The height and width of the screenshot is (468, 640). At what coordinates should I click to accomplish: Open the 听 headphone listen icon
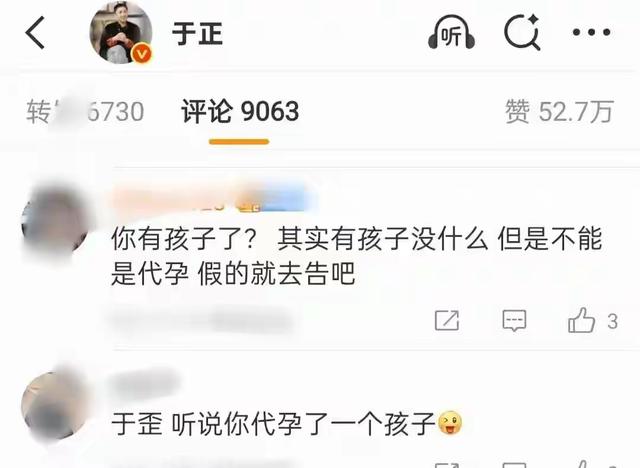point(451,33)
